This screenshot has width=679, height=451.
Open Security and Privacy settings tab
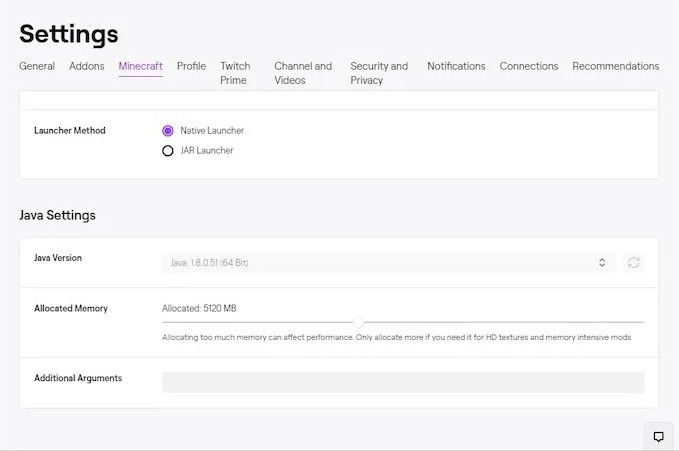(379, 73)
